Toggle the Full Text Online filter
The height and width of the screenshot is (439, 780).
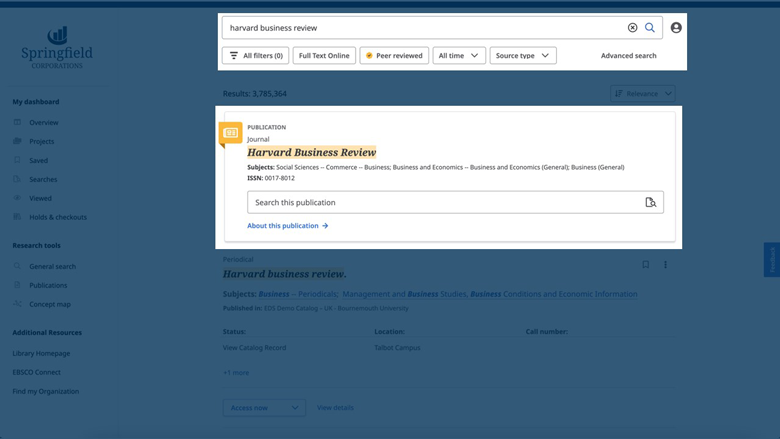point(324,56)
